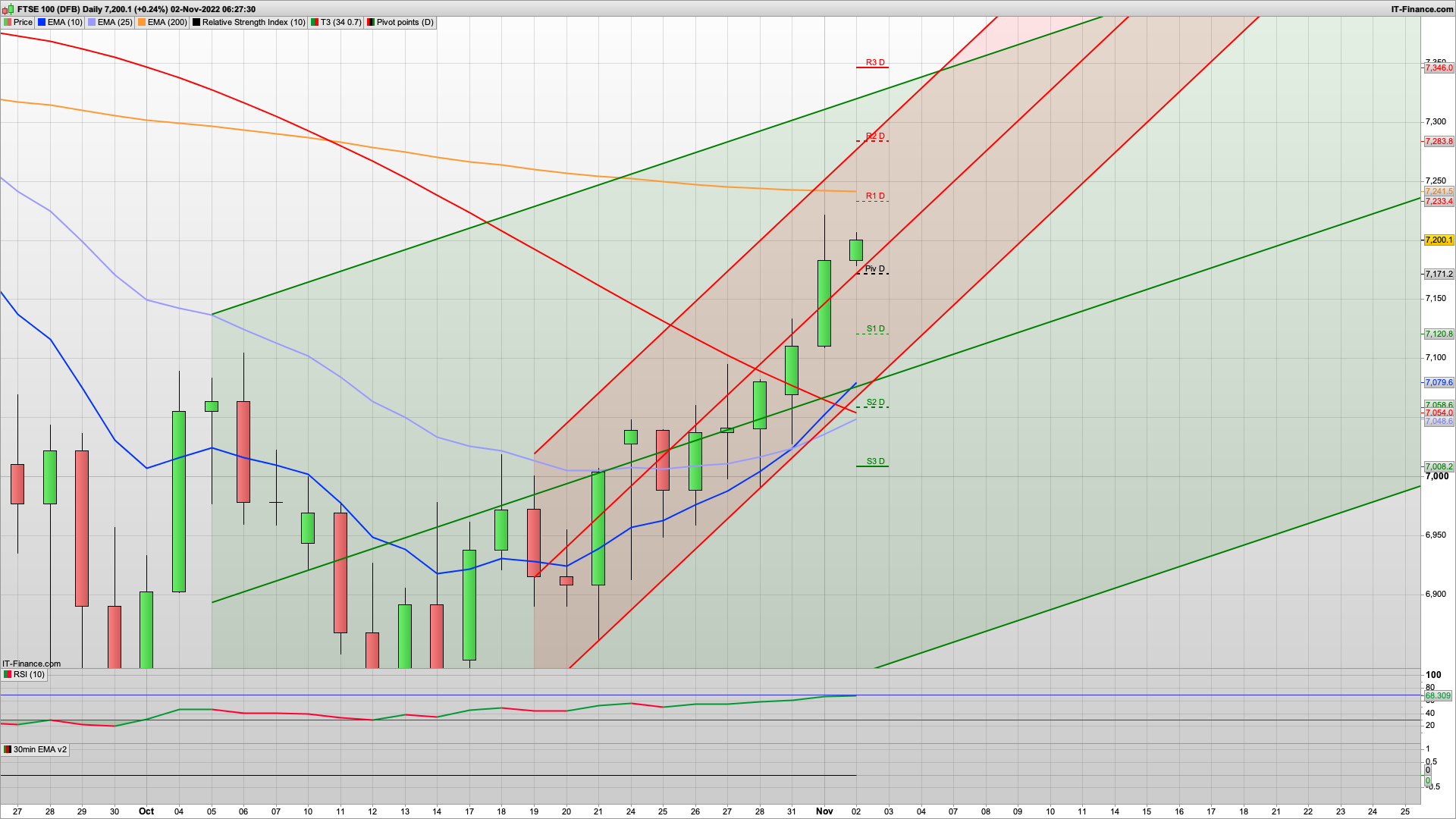Click the tall 01 Nov green candle

[x=824, y=303]
